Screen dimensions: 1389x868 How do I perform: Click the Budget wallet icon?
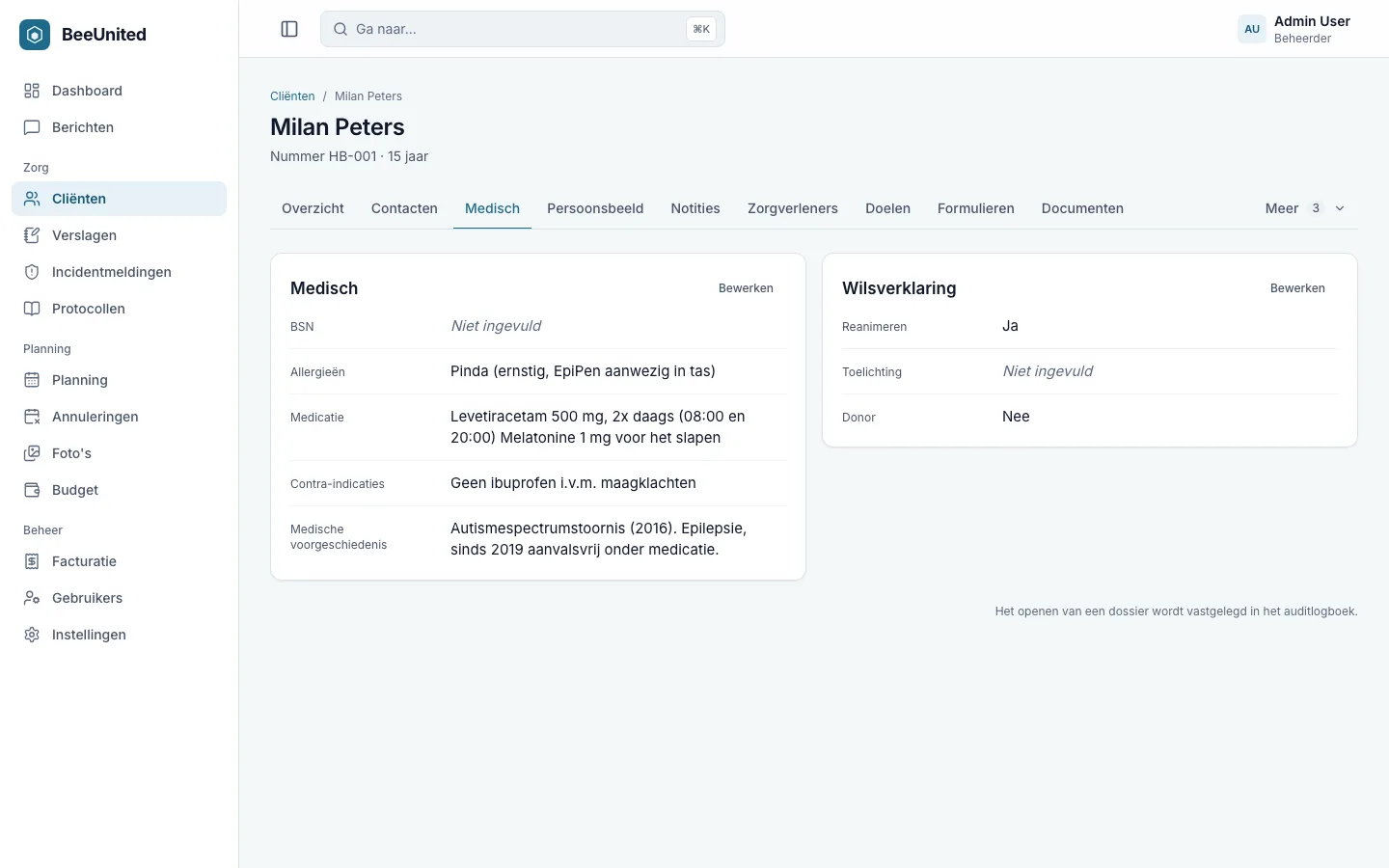point(32,490)
